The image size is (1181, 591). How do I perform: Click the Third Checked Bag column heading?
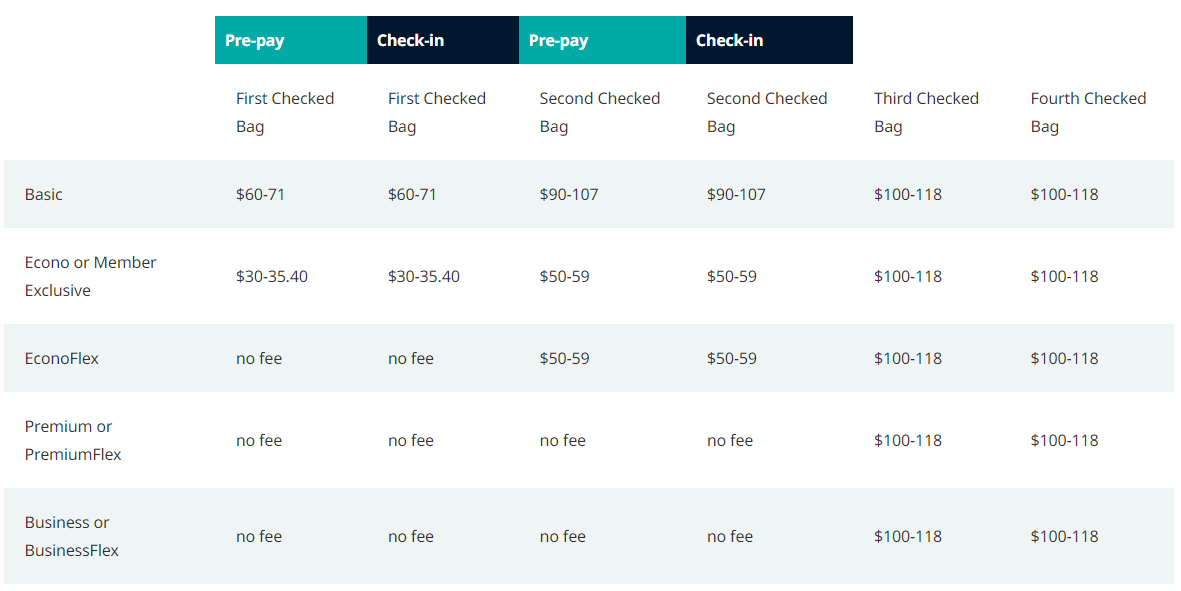click(926, 112)
